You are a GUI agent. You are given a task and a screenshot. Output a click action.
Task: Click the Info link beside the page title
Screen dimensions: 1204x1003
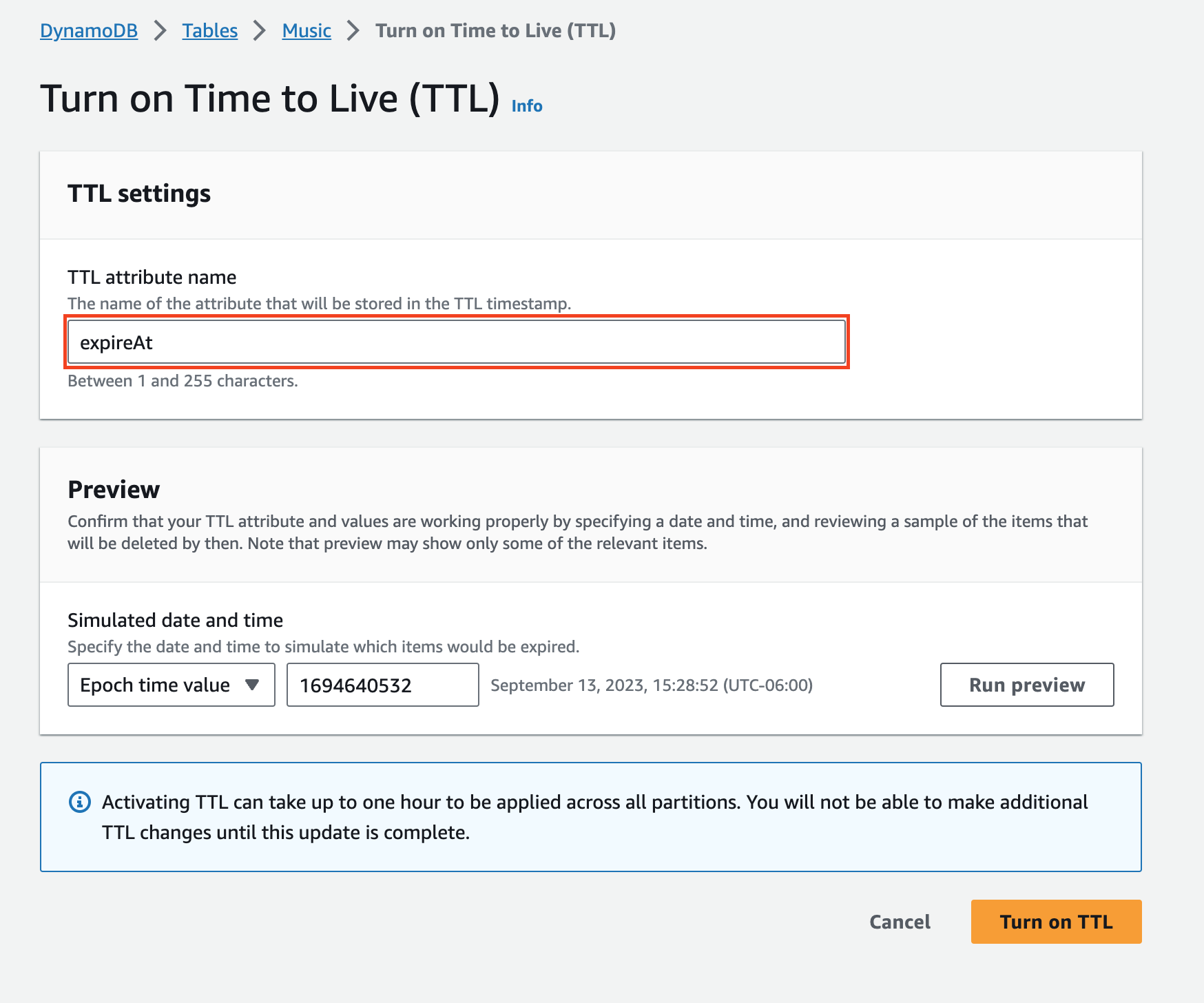click(526, 105)
